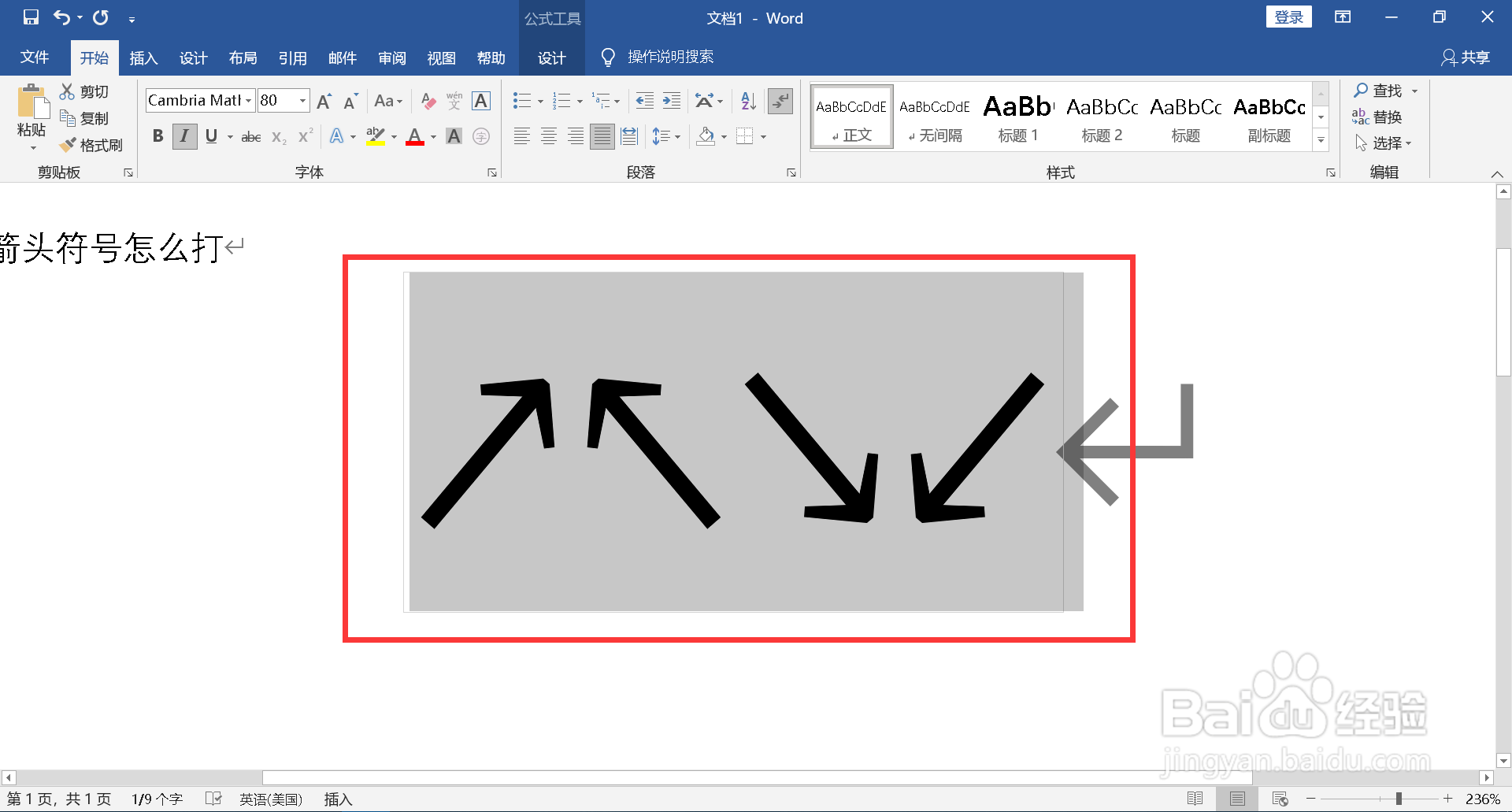
Task: Copy selection using 复制
Action: click(85, 118)
